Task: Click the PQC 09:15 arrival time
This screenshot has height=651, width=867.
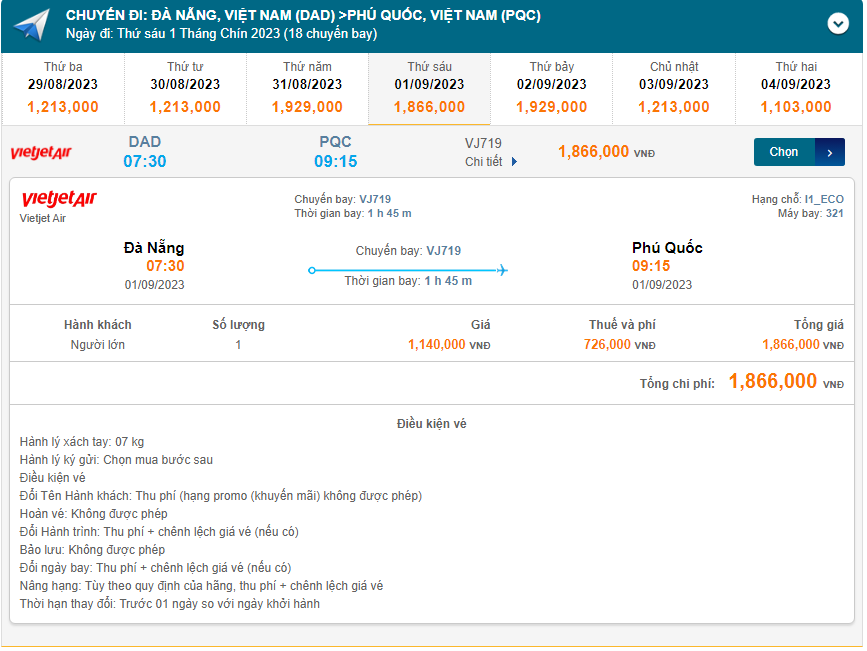Action: point(335,161)
